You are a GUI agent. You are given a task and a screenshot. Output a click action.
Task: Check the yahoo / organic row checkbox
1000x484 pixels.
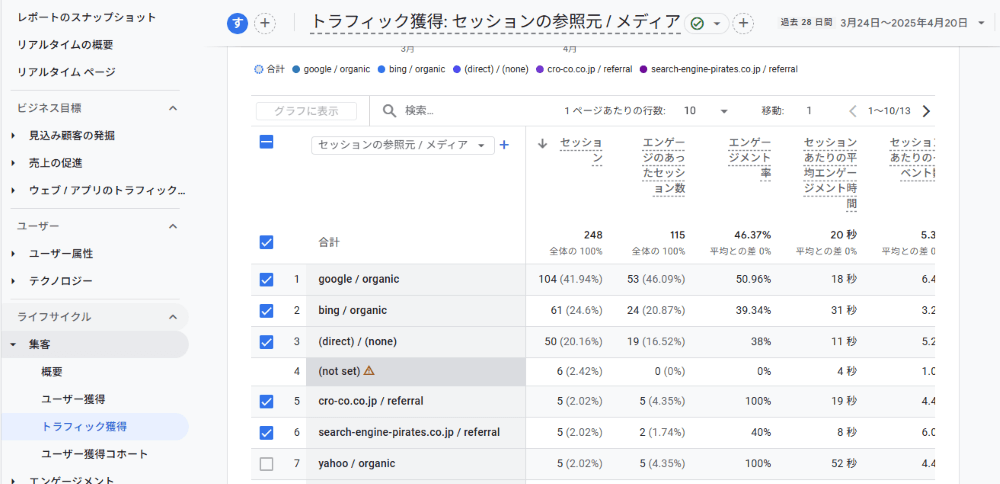click(267, 464)
